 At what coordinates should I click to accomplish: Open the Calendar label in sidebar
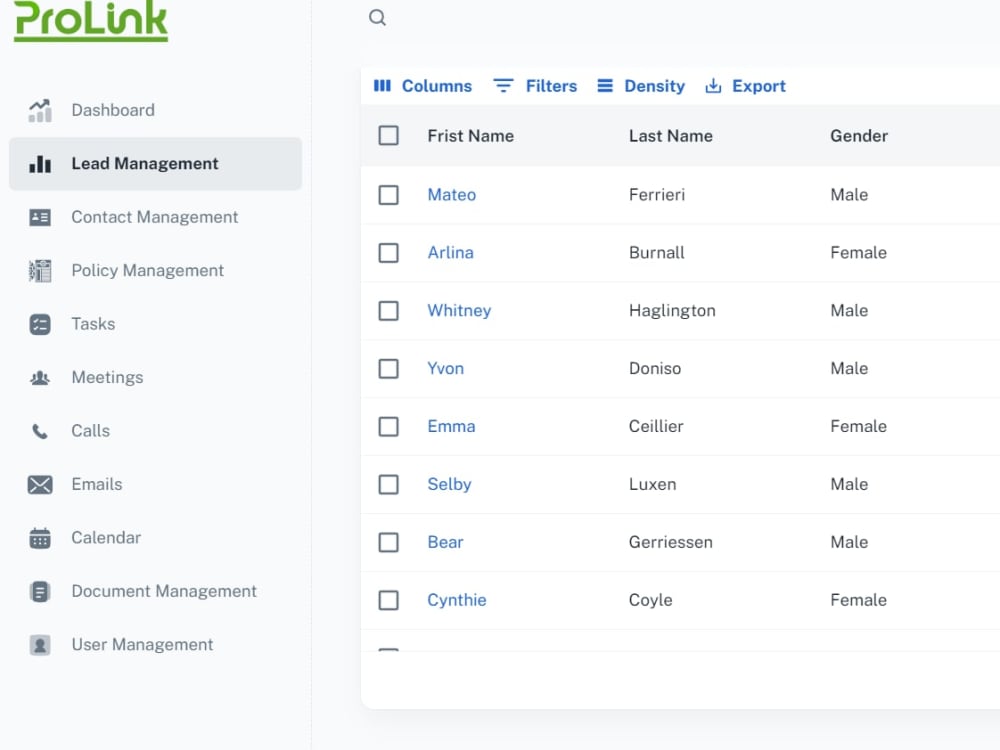click(106, 538)
